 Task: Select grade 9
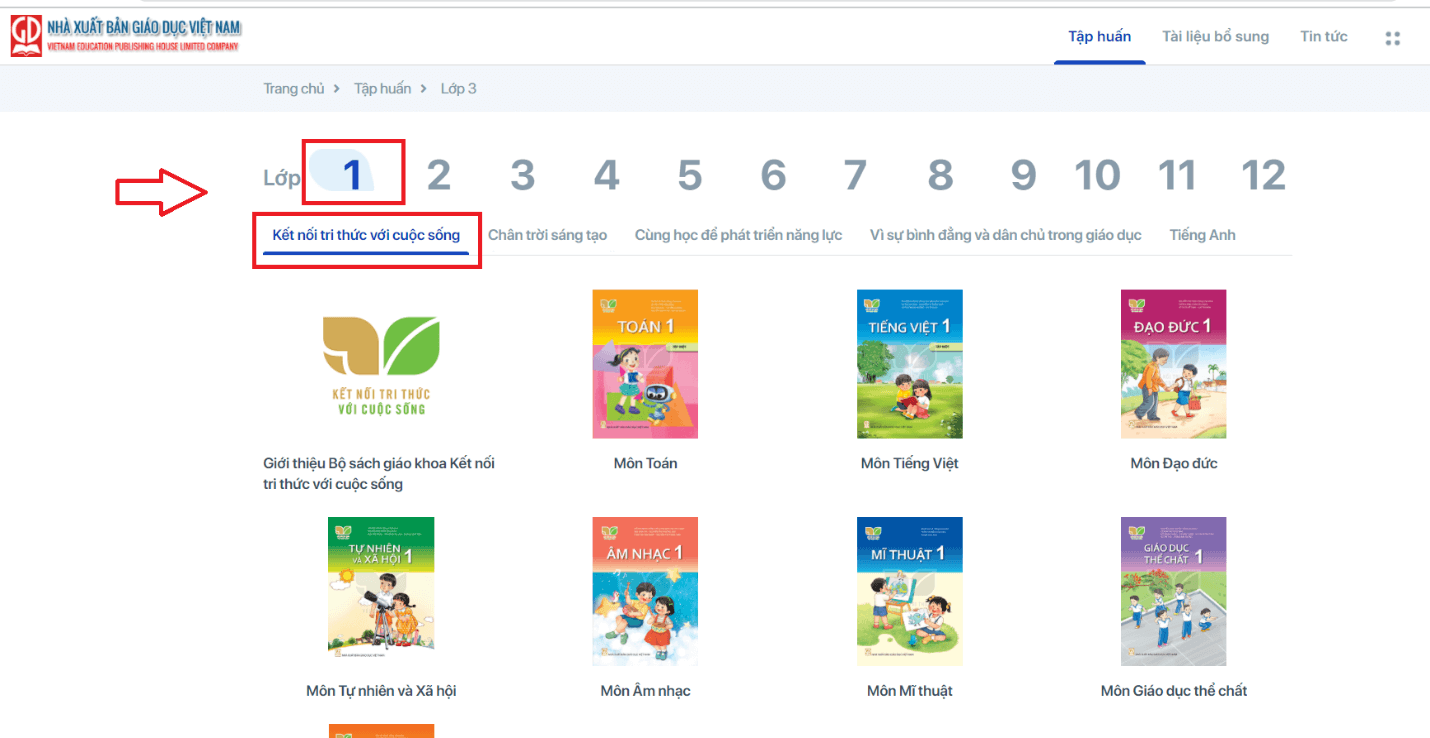tap(1023, 176)
